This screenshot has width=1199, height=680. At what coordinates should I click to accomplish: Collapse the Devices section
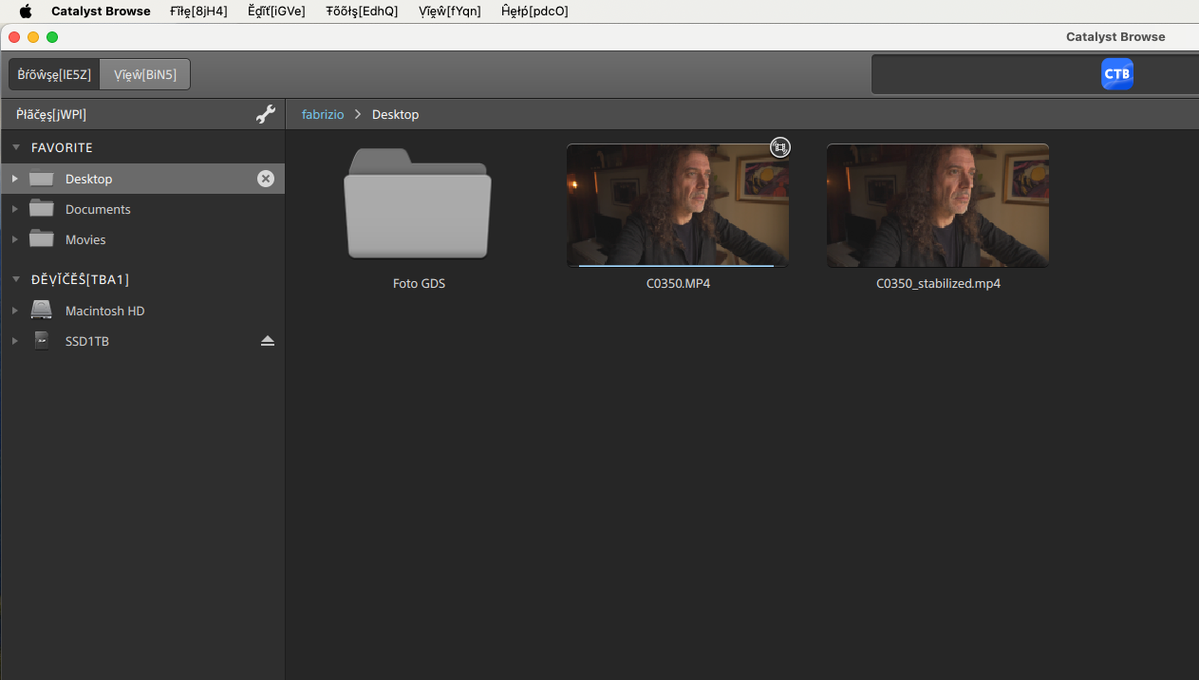(x=16, y=280)
